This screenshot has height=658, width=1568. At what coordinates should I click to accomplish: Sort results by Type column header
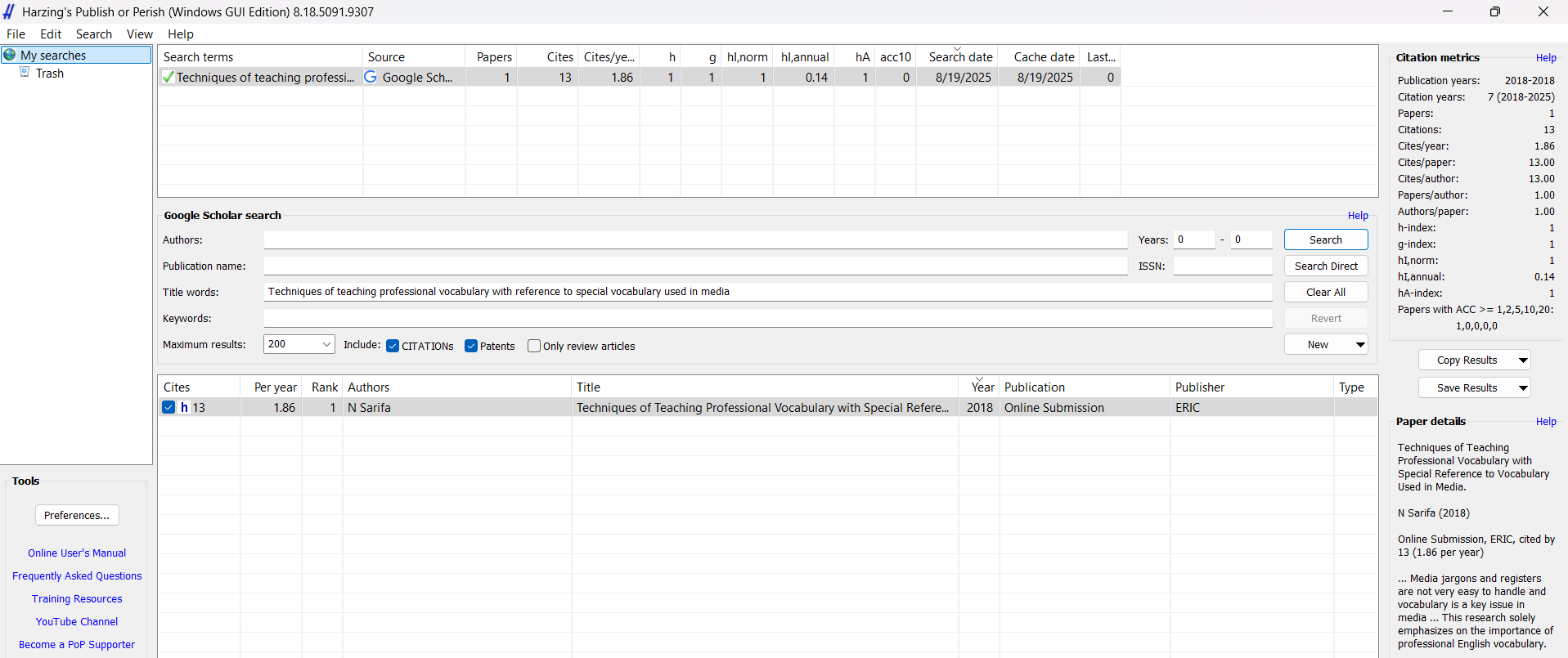click(1355, 387)
